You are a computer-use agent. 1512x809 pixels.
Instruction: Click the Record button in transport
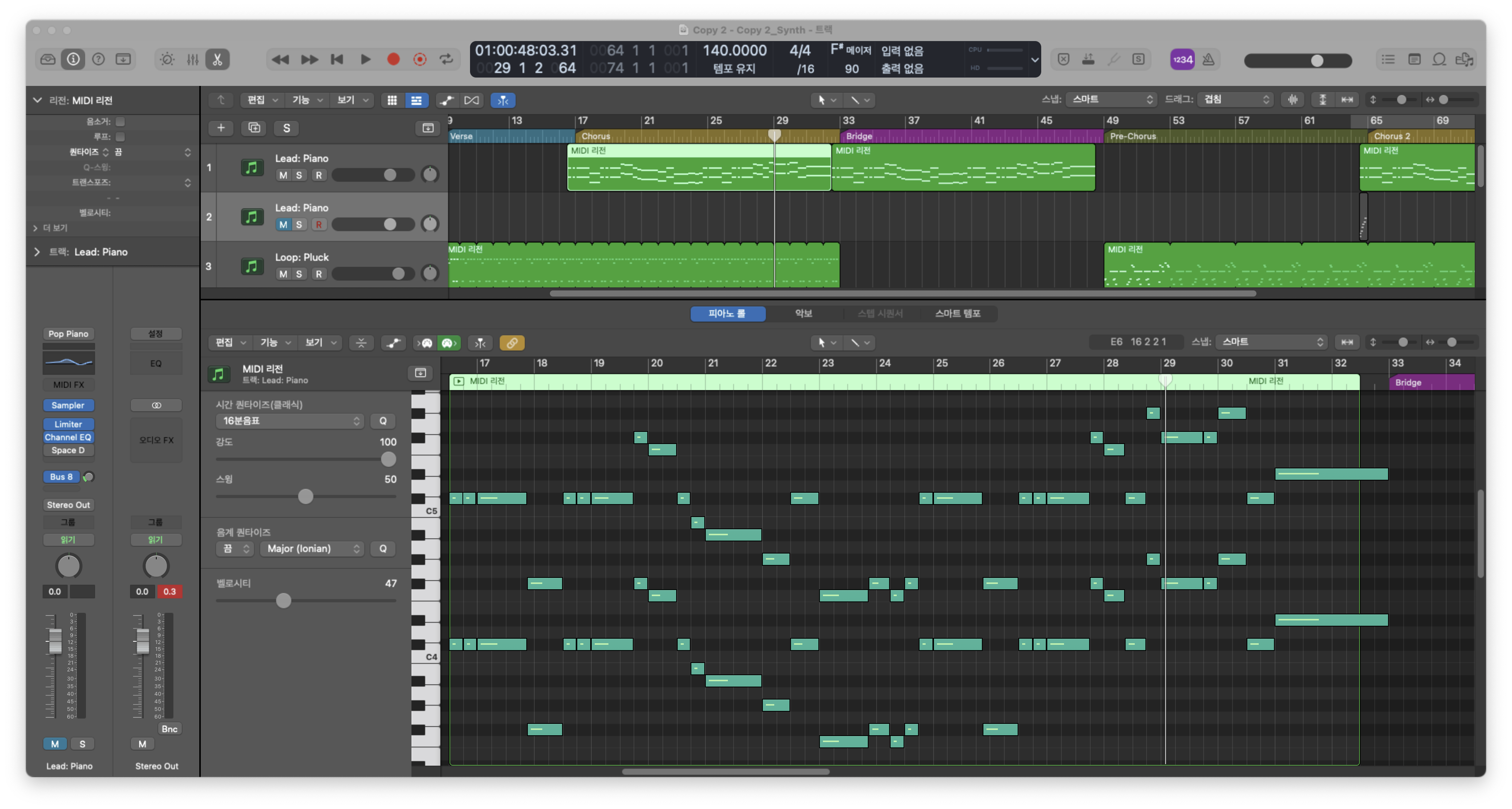393,59
